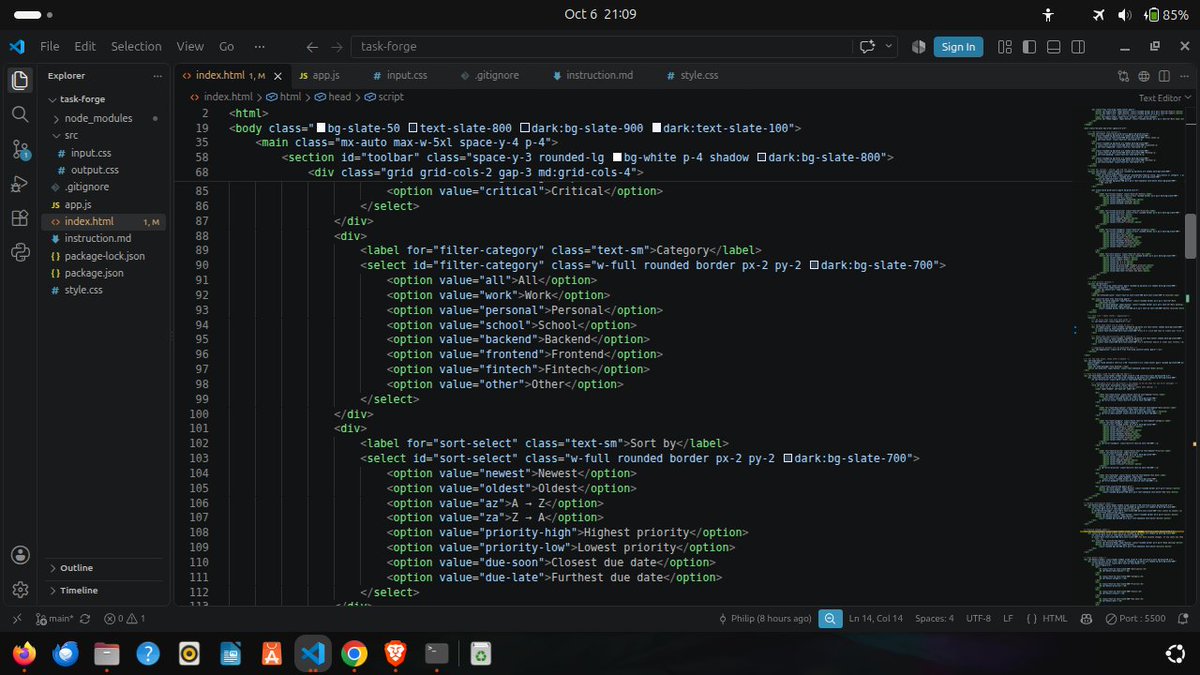Image resolution: width=1200 pixels, height=675 pixels.
Task: Go forward with the right arrow
Action: (x=337, y=46)
